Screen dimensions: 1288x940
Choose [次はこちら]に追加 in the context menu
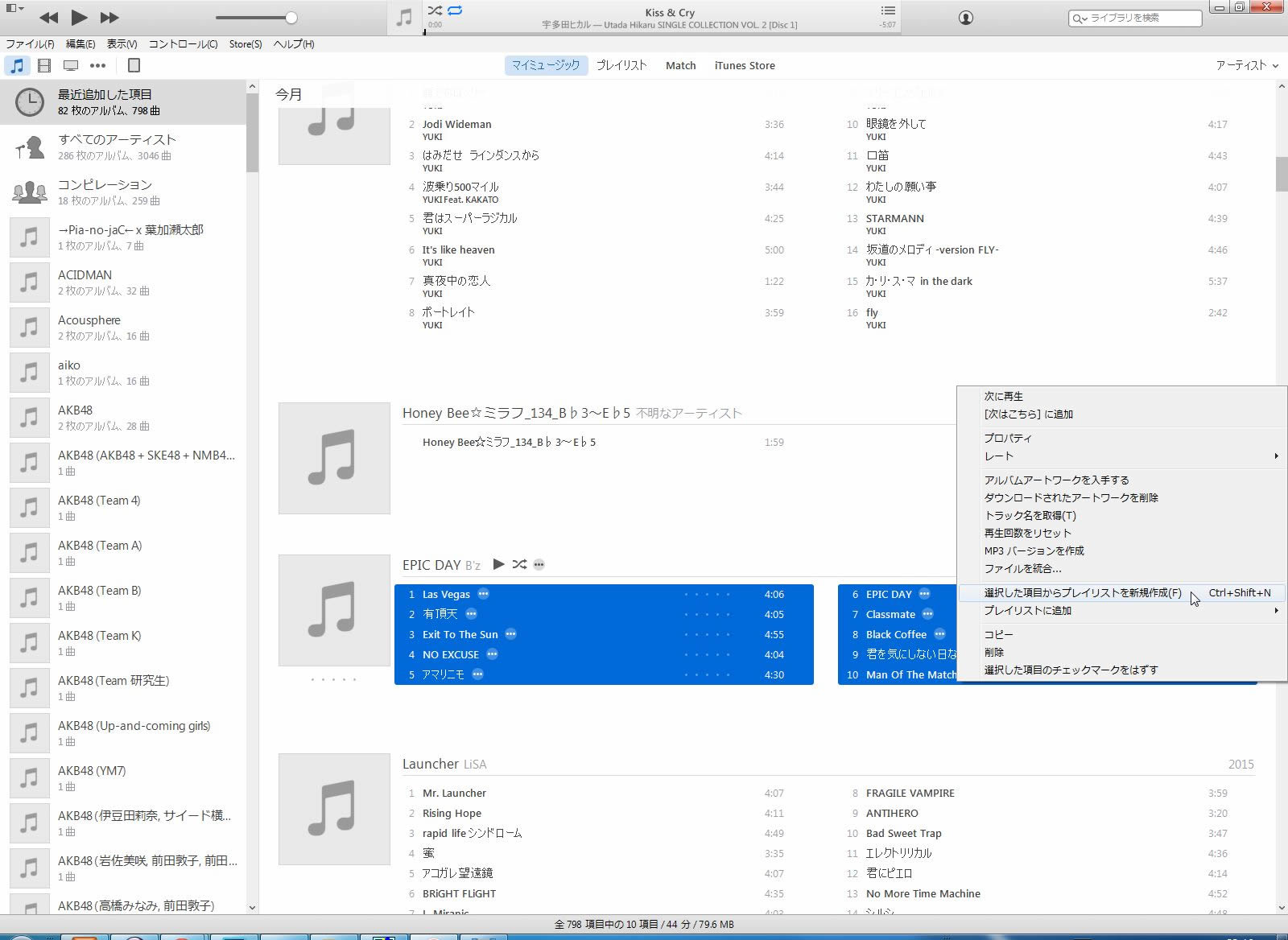pyautogui.click(x=1122, y=414)
